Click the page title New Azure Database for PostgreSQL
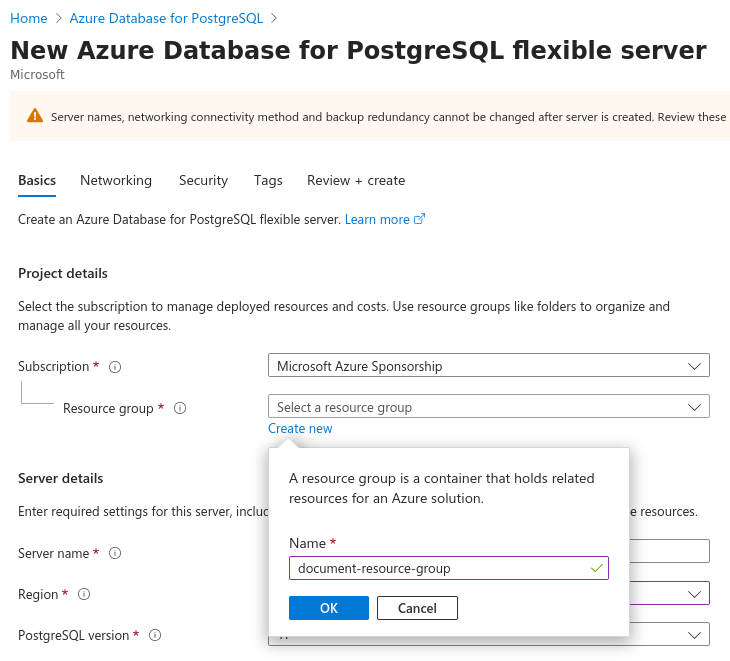The image size is (730, 661). 358,50
